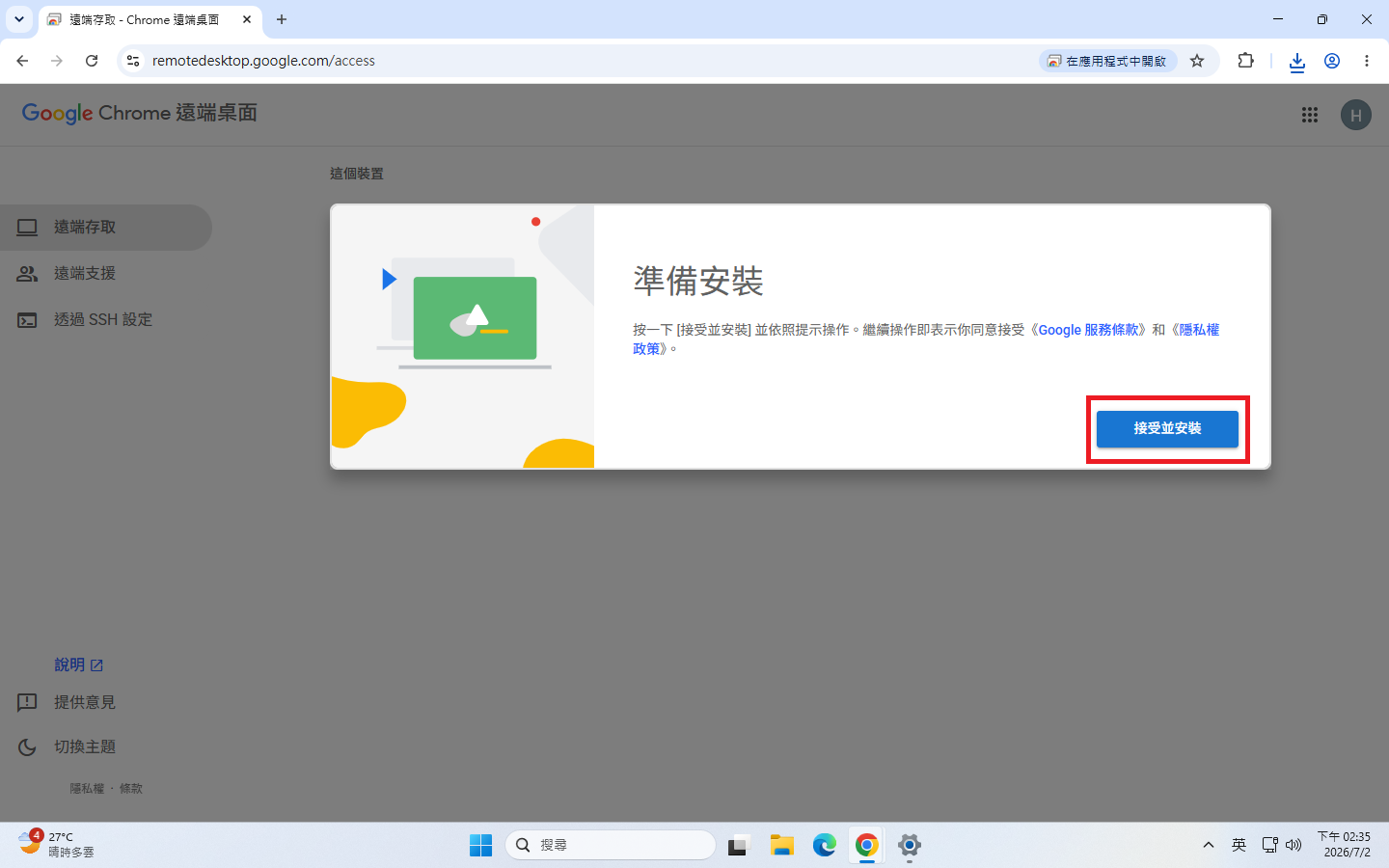Open Chrome downloads panel

(x=1297, y=61)
